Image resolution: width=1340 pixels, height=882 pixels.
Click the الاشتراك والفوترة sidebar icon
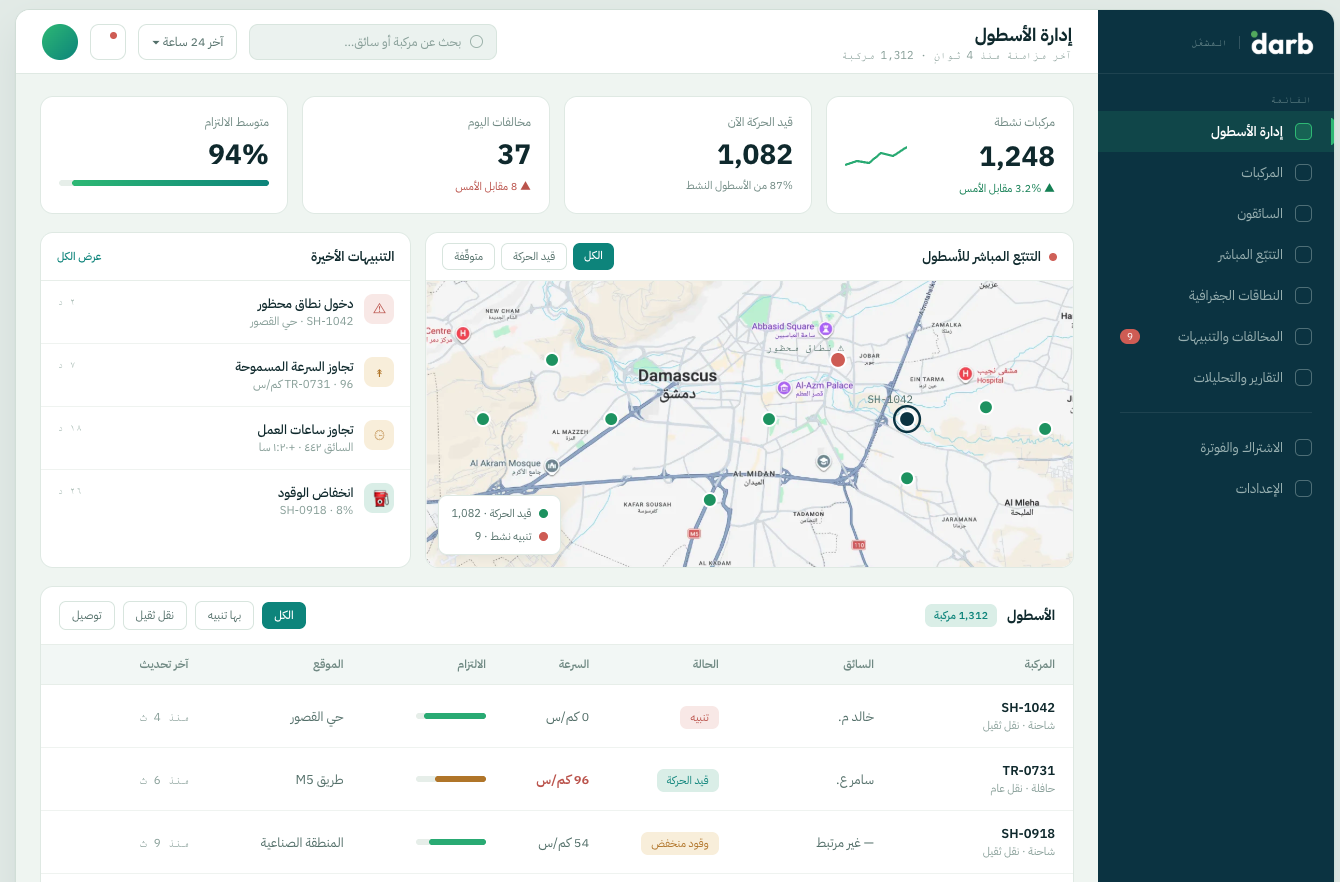[x=1303, y=447]
